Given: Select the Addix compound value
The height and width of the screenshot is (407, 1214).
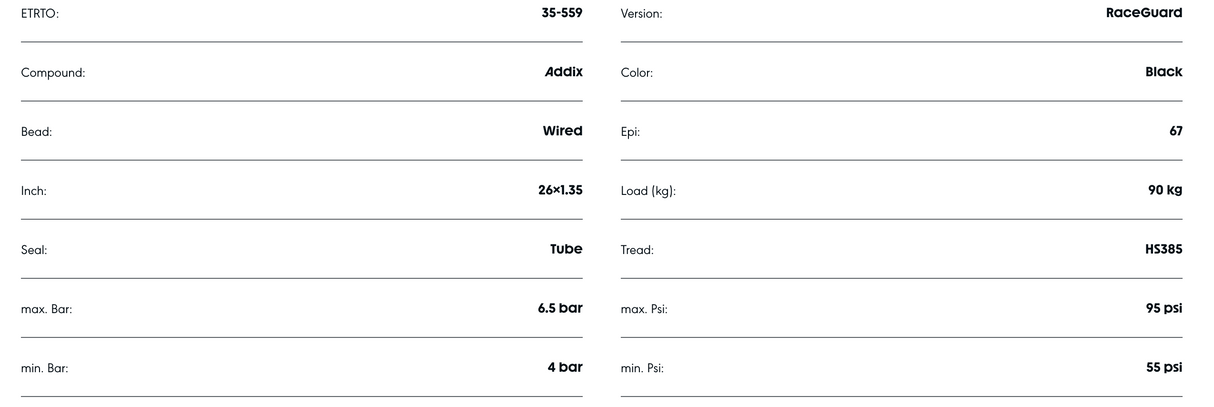Looking at the screenshot, I should (563, 72).
